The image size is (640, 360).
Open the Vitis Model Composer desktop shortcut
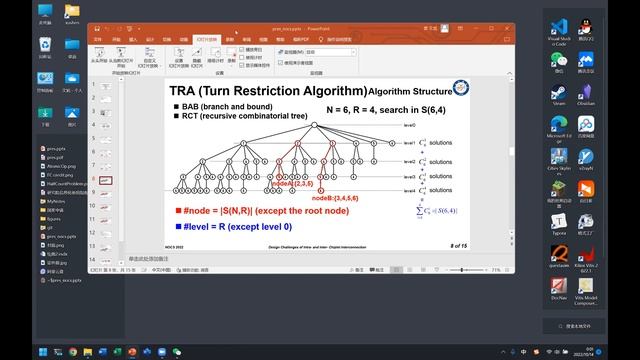586,291
